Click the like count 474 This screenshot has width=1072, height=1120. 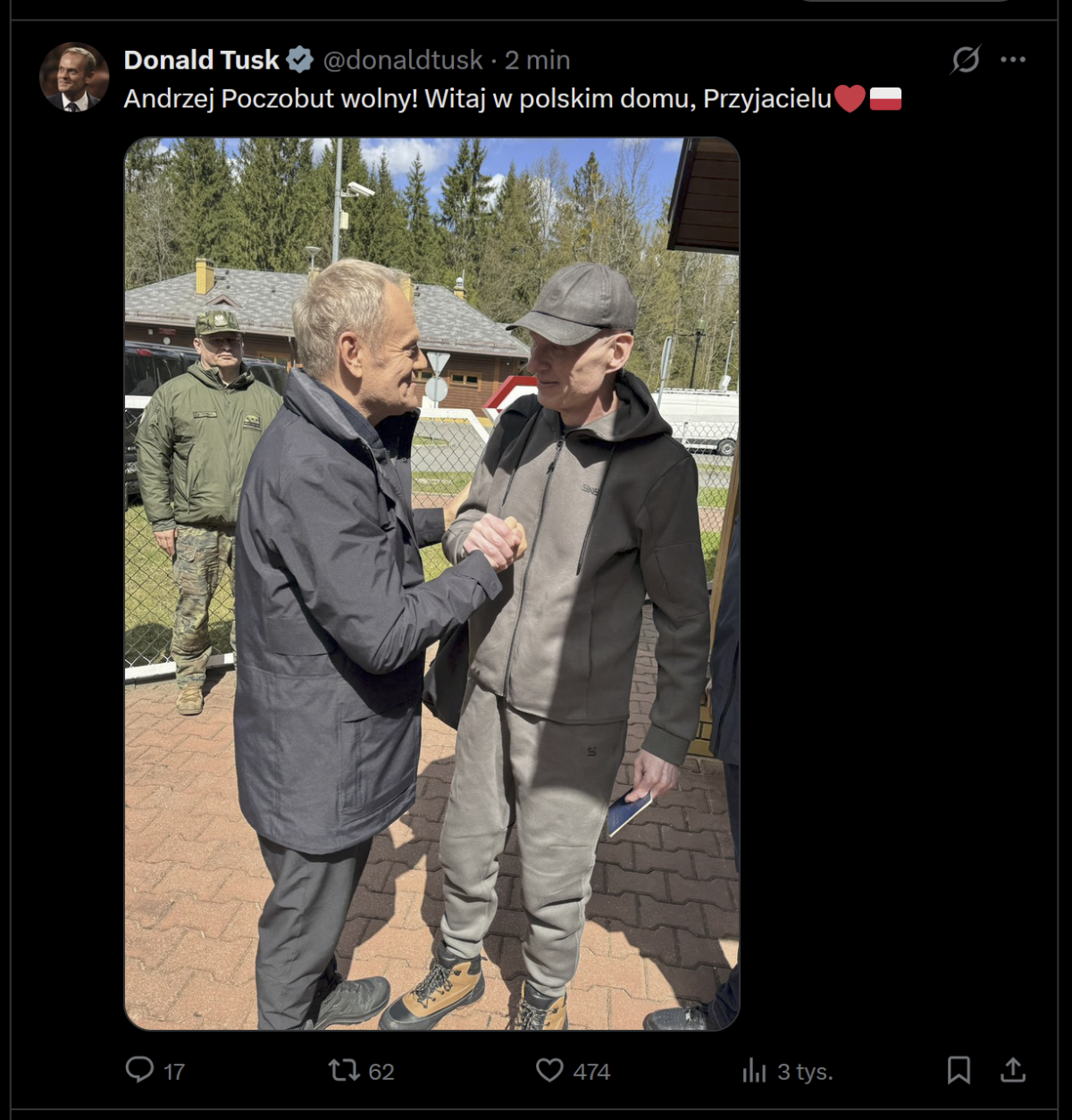click(x=591, y=1072)
